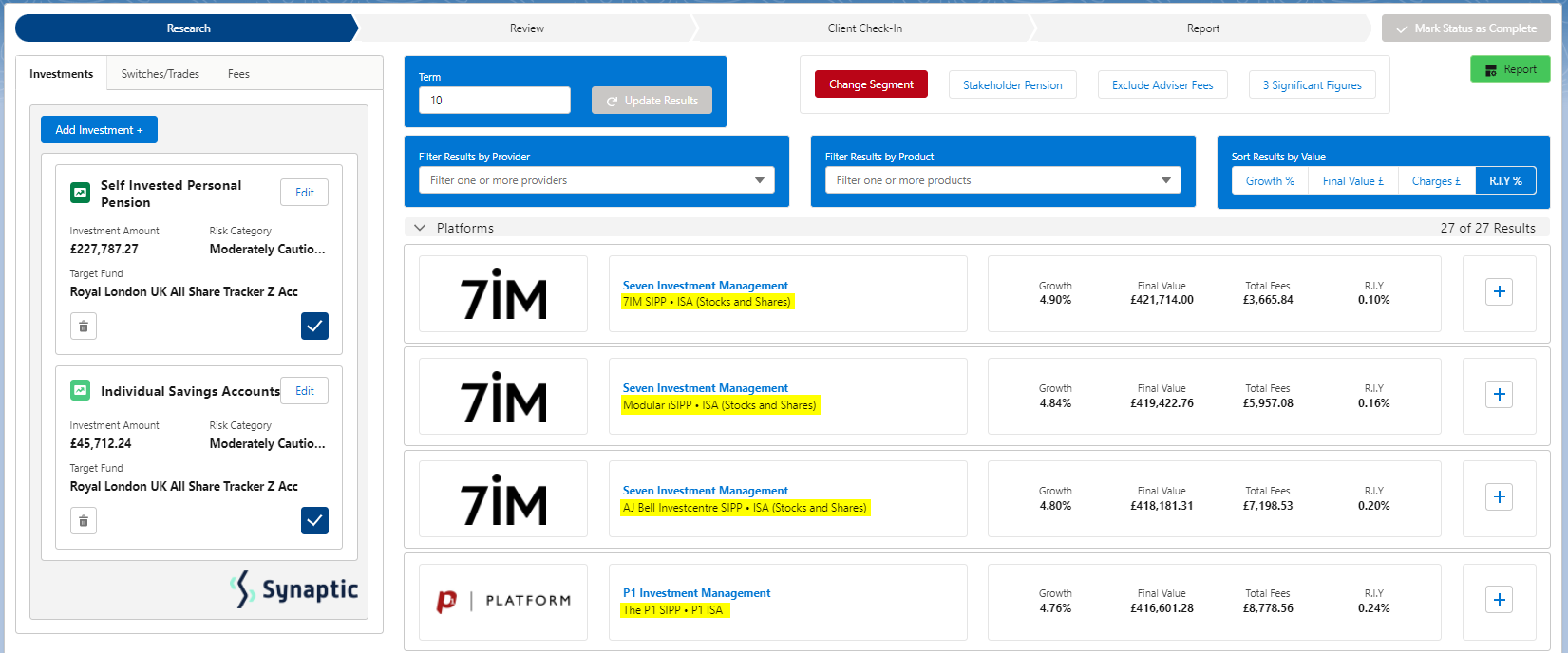Click the 7iM logo for Modular iSIPP
This screenshot has height=653, width=1568.
pyautogui.click(x=503, y=396)
